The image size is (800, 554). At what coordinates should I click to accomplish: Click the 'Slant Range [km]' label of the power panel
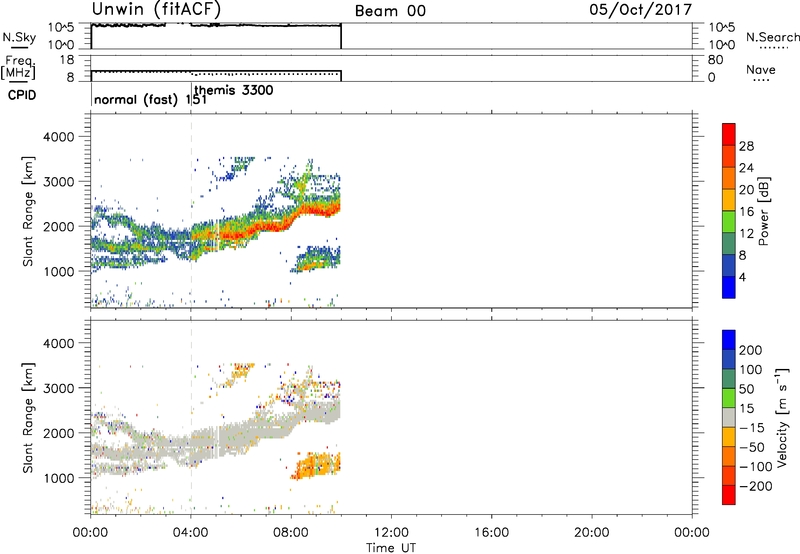[x=28, y=211]
